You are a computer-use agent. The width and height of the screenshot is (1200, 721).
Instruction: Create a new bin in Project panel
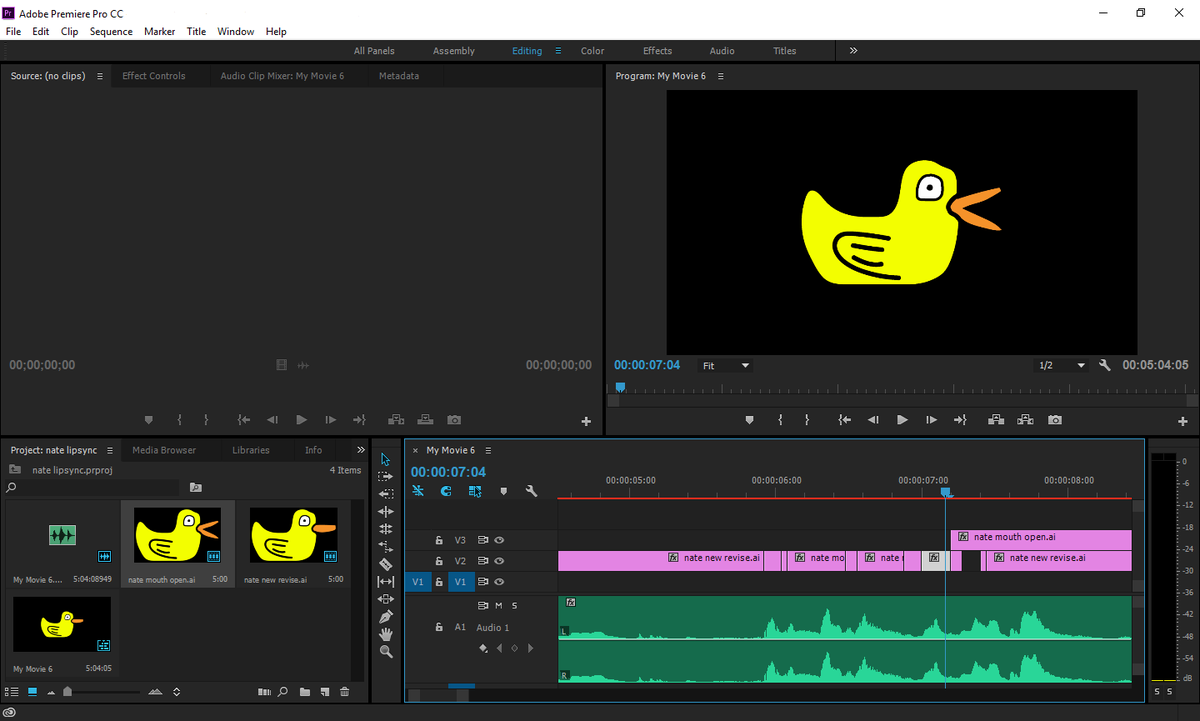pos(305,691)
